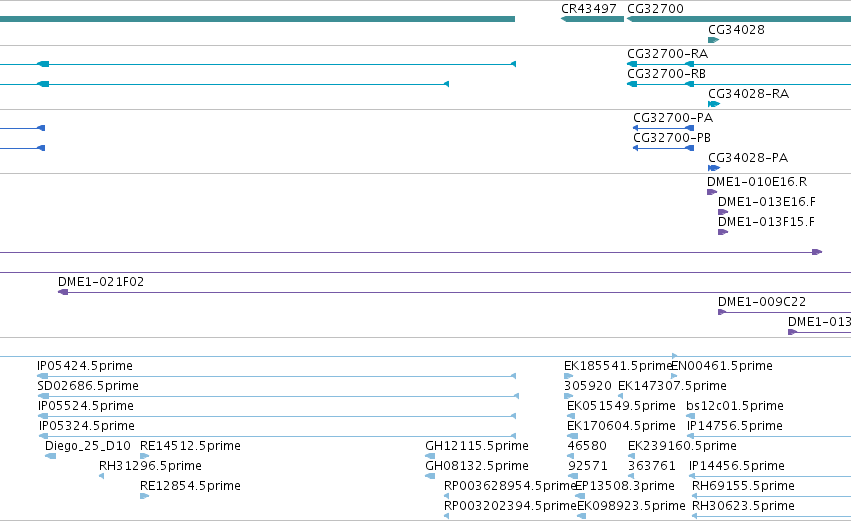This screenshot has width=851, height=521.
Task: Open the DME1-013E16.F feature label
Action: (767, 202)
